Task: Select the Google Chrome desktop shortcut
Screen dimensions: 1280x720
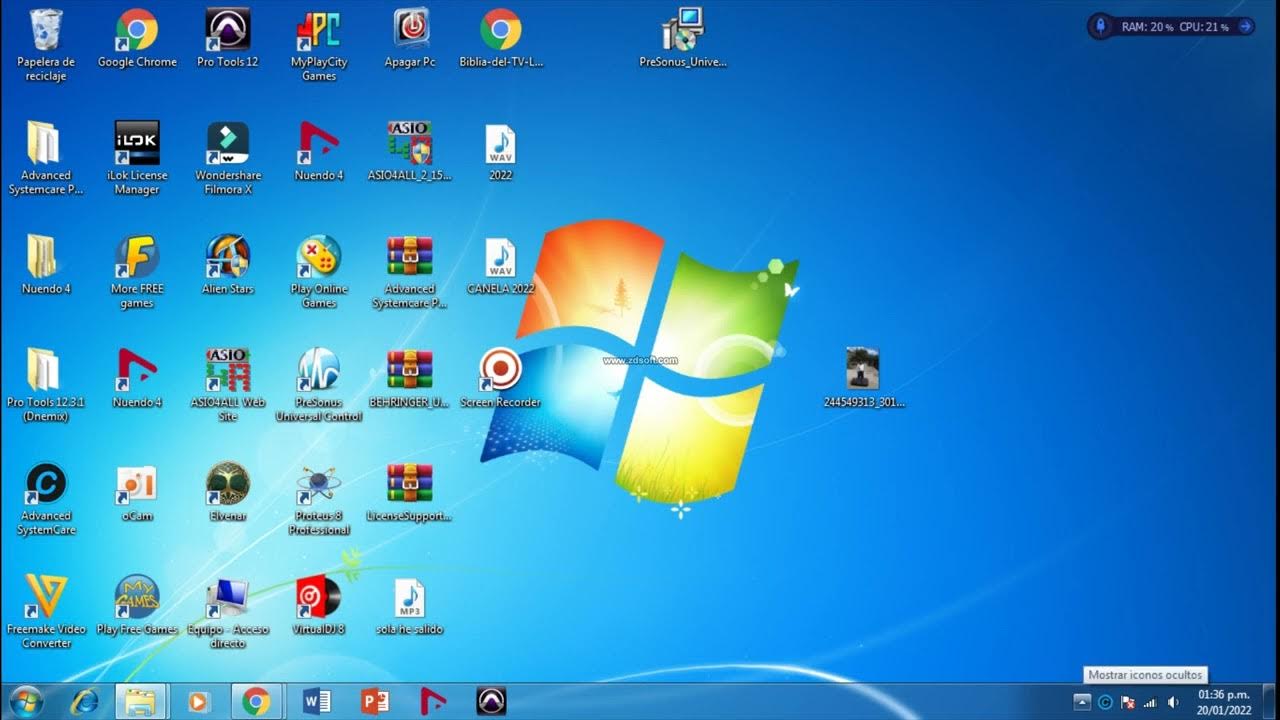Action: (137, 39)
